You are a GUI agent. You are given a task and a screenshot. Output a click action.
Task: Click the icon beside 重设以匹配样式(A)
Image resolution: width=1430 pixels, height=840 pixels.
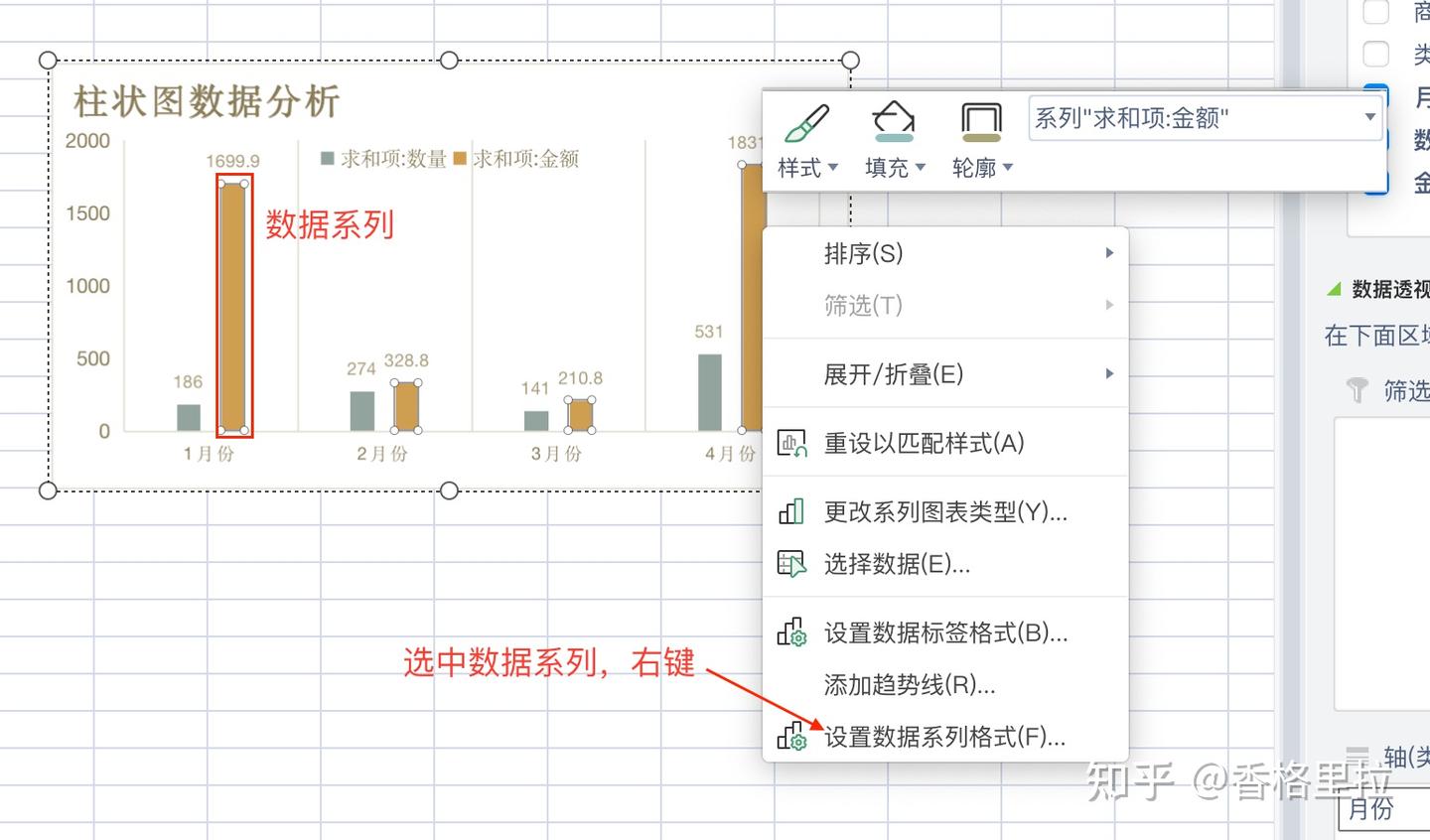click(x=791, y=443)
